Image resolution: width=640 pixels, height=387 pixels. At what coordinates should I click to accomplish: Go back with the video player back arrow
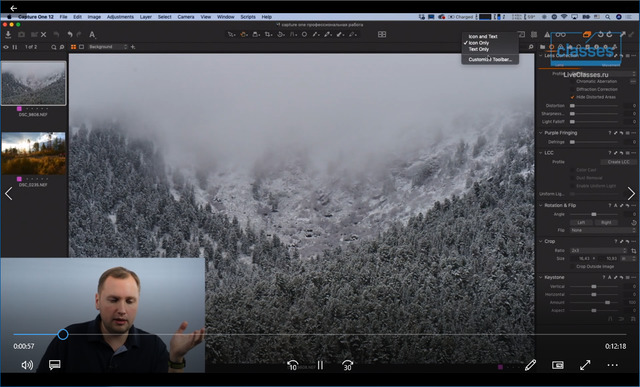pos(13,8)
